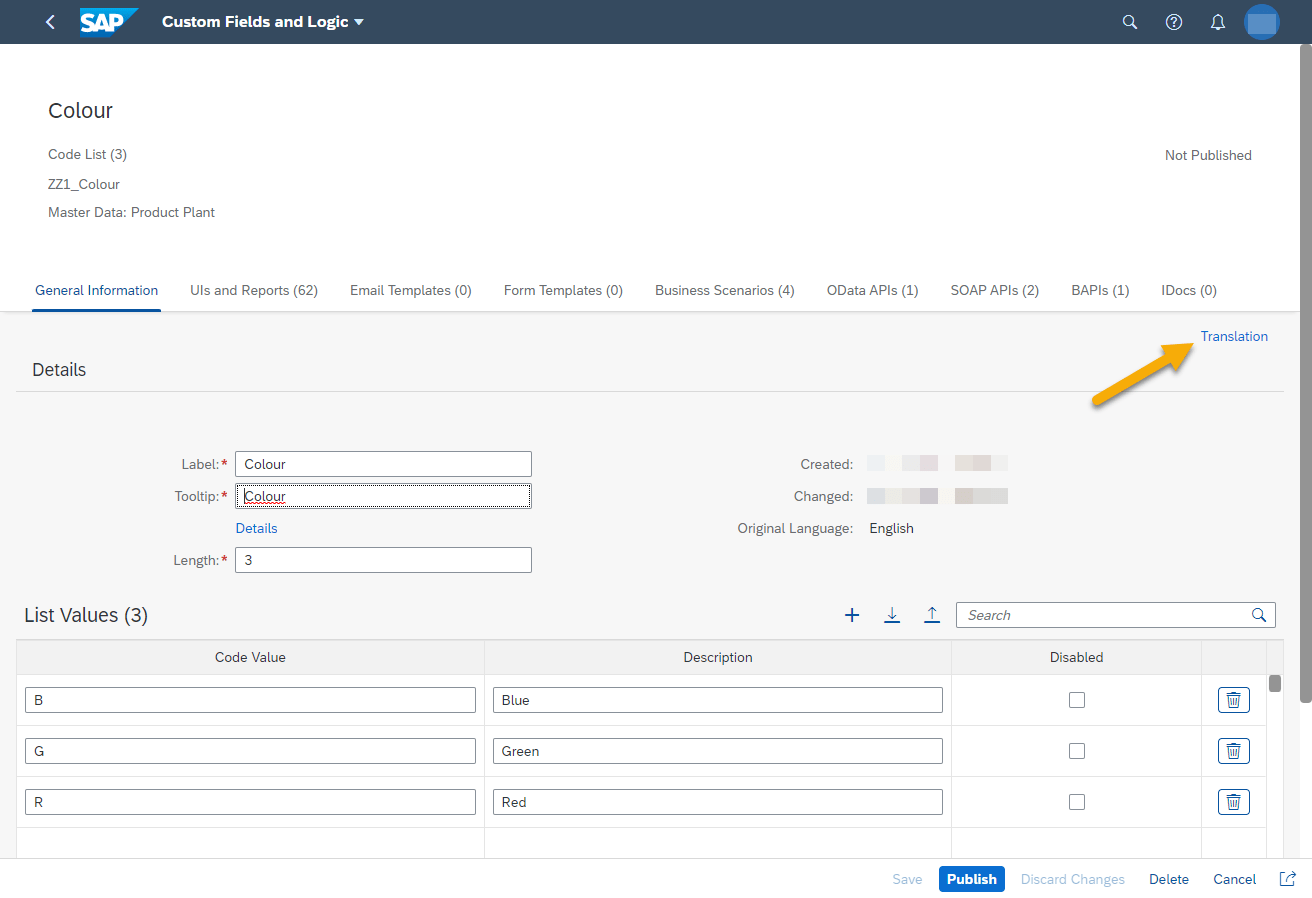Click the Blue description field

tap(718, 700)
